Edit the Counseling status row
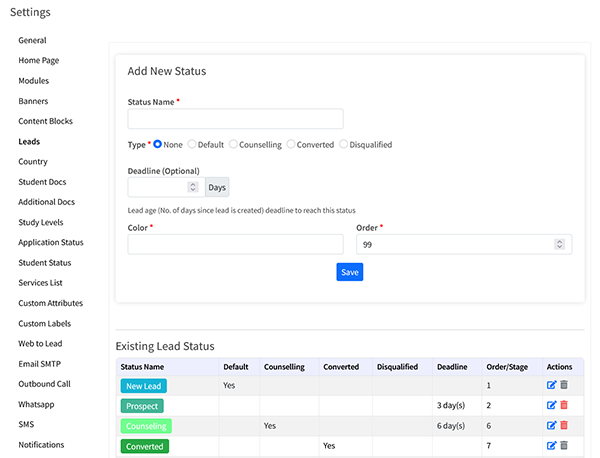600x458 pixels. [550, 425]
